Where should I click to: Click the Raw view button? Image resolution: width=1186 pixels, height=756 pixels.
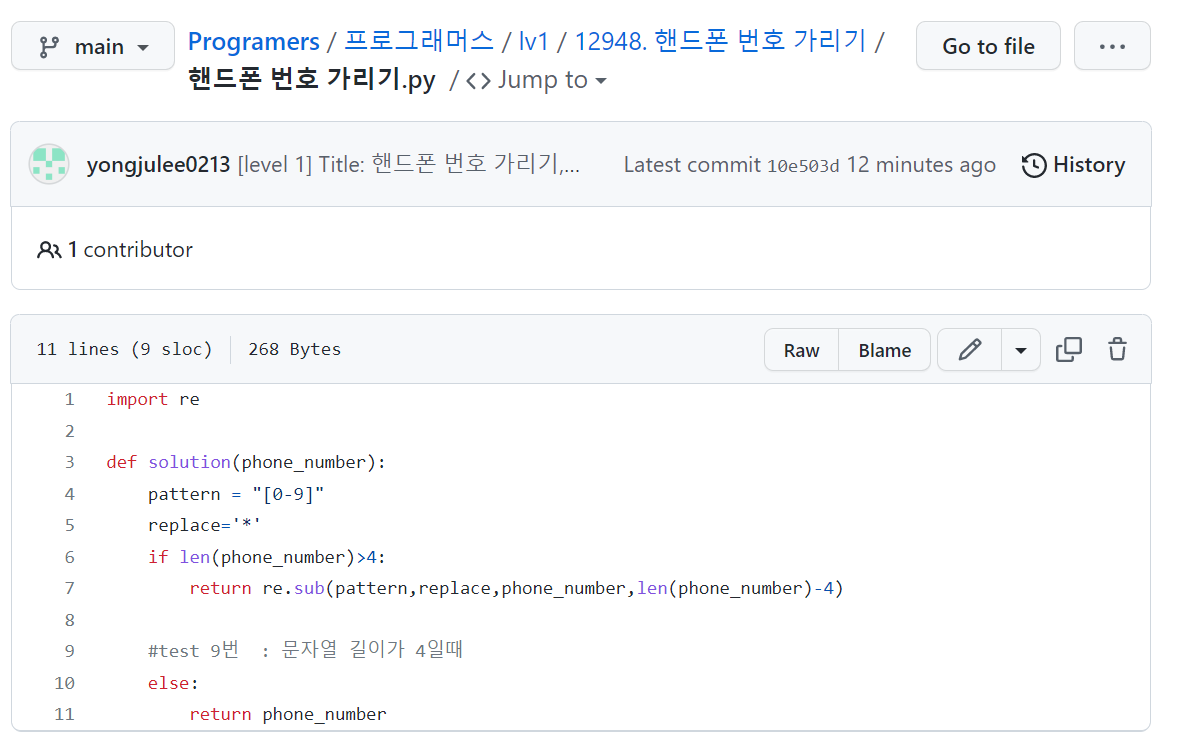[801, 350]
